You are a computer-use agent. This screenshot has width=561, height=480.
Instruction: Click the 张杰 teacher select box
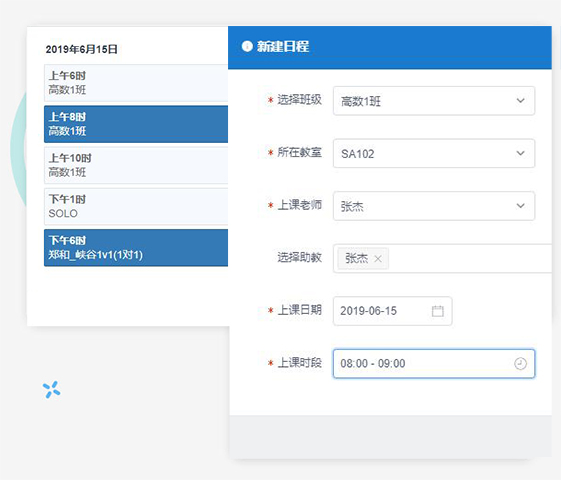pos(434,206)
